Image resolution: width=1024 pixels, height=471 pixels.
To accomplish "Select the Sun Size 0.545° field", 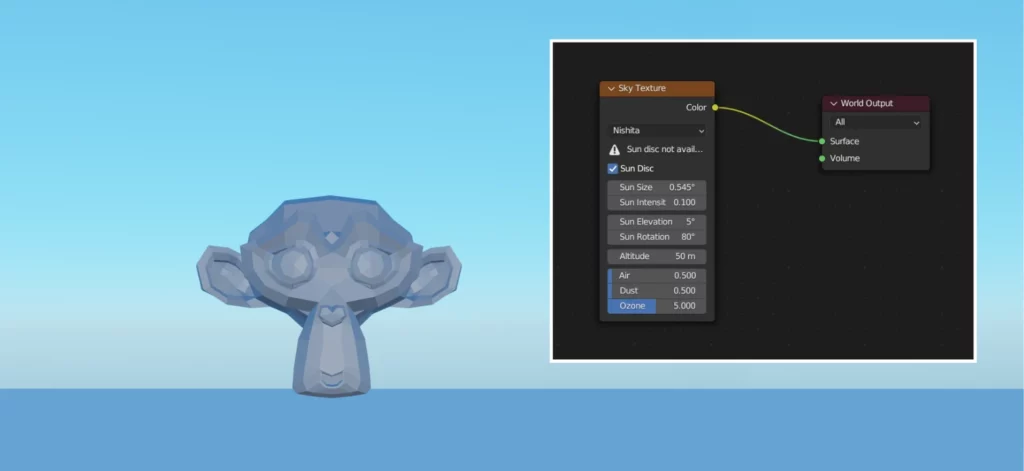I will 657,187.
